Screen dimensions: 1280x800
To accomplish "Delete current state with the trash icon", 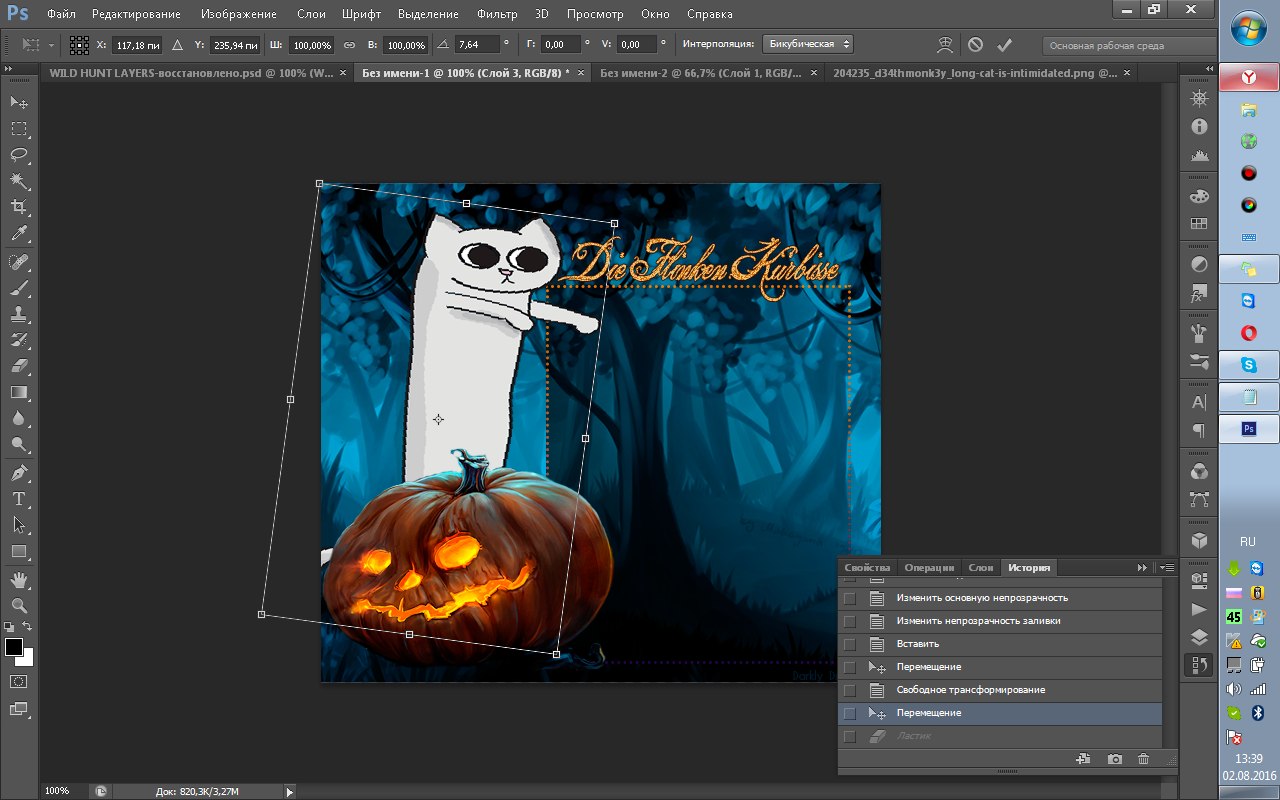I will (1144, 760).
